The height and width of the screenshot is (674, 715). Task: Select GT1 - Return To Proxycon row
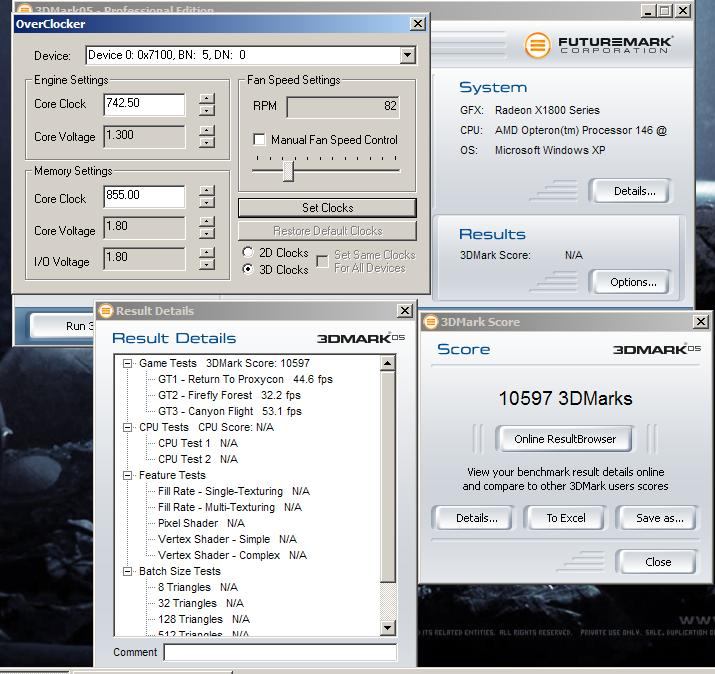tap(245, 379)
